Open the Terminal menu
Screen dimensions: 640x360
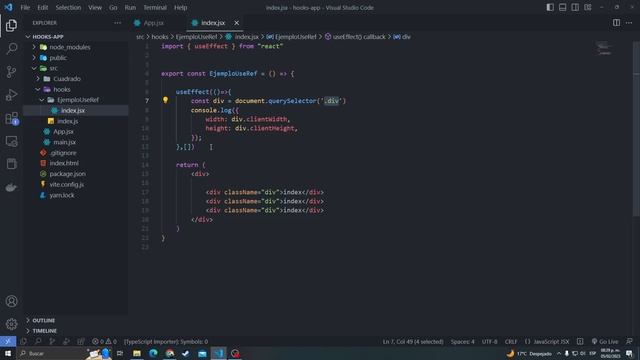(x=155, y=7)
